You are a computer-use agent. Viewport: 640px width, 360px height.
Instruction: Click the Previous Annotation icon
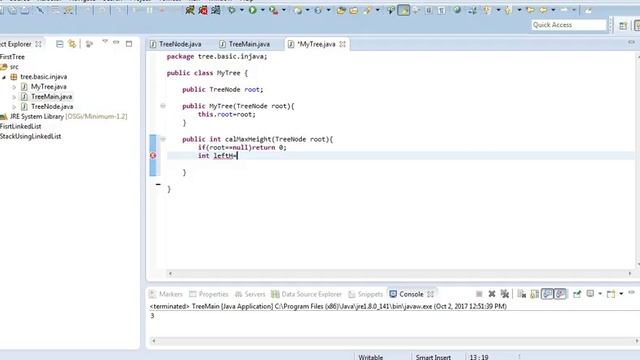pyautogui.click(x=508, y=10)
